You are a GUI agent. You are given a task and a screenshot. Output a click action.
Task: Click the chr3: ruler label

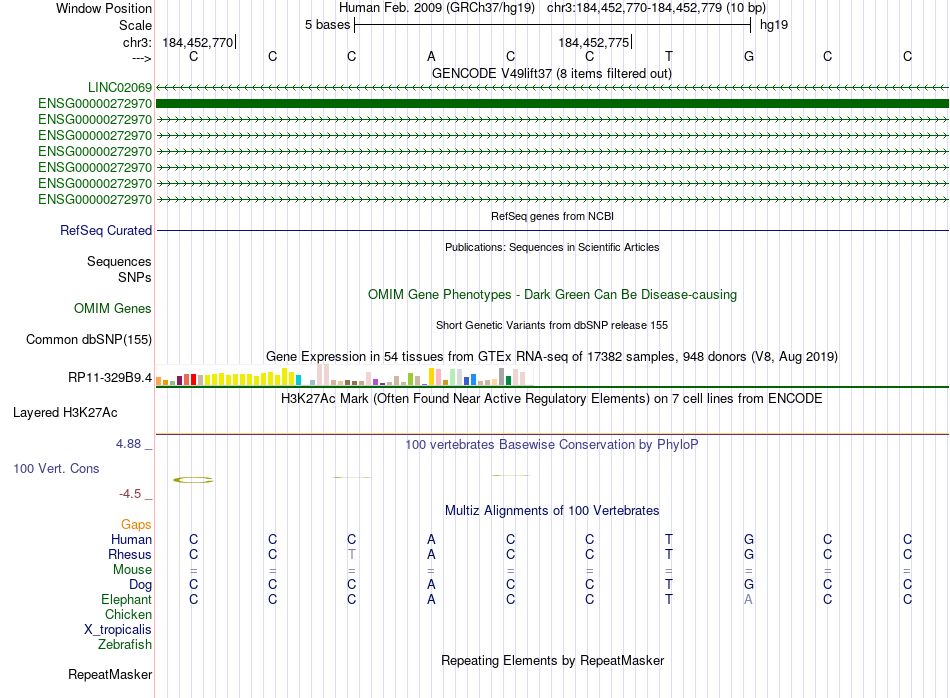[138, 42]
